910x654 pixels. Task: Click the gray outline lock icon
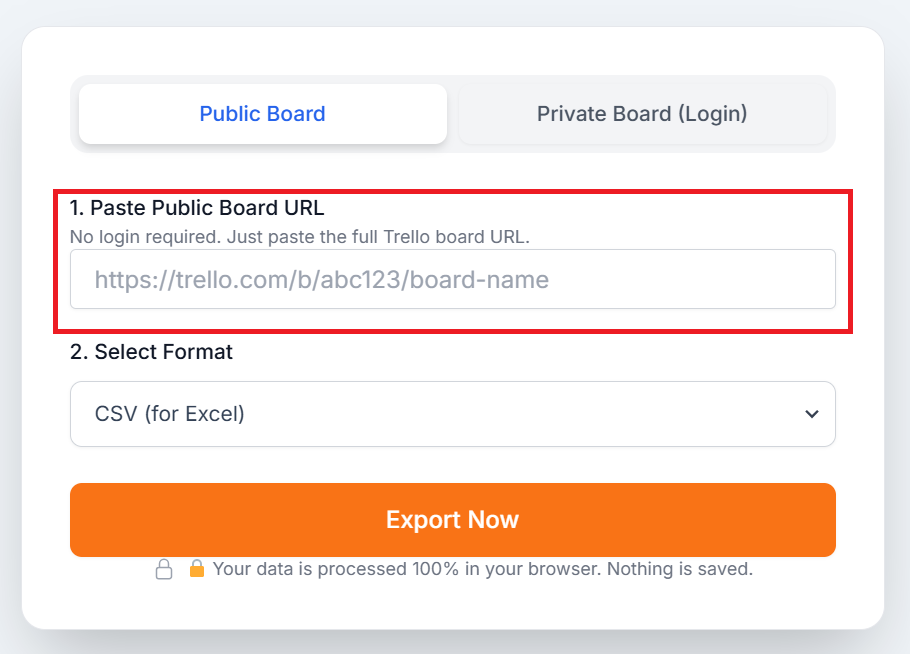pos(164,568)
